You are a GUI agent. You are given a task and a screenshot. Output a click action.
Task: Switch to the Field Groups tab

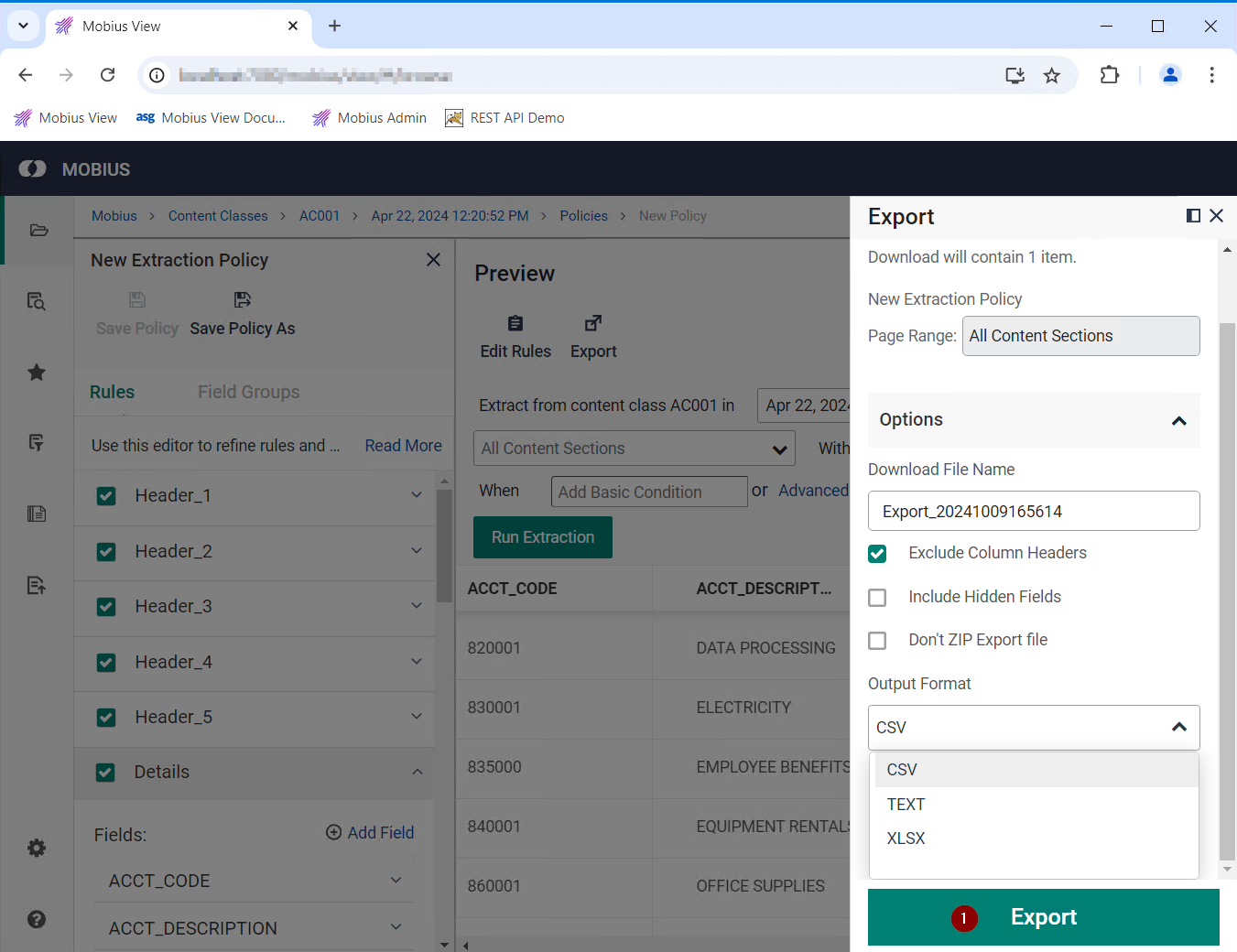248,392
